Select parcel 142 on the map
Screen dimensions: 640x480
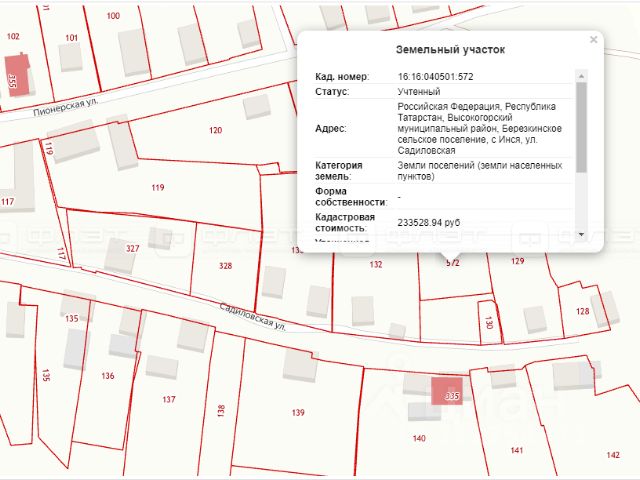coord(613,455)
